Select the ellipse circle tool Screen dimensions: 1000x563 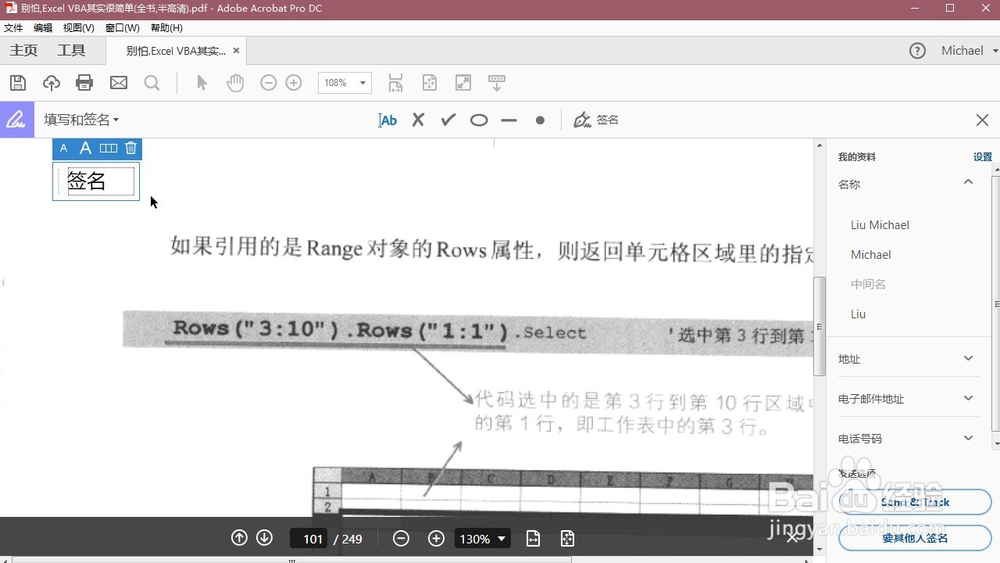[479, 120]
